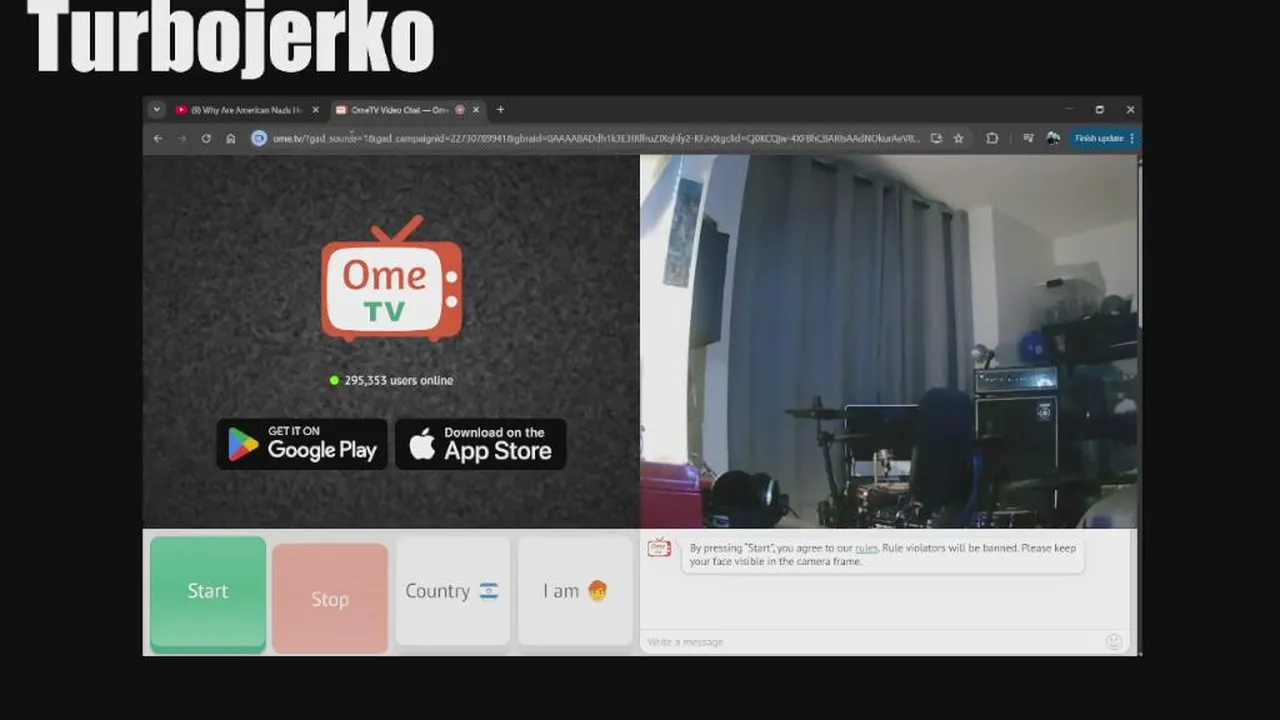Open the Chrome profile avatar
This screenshot has height=720, width=1280.
point(1053,138)
